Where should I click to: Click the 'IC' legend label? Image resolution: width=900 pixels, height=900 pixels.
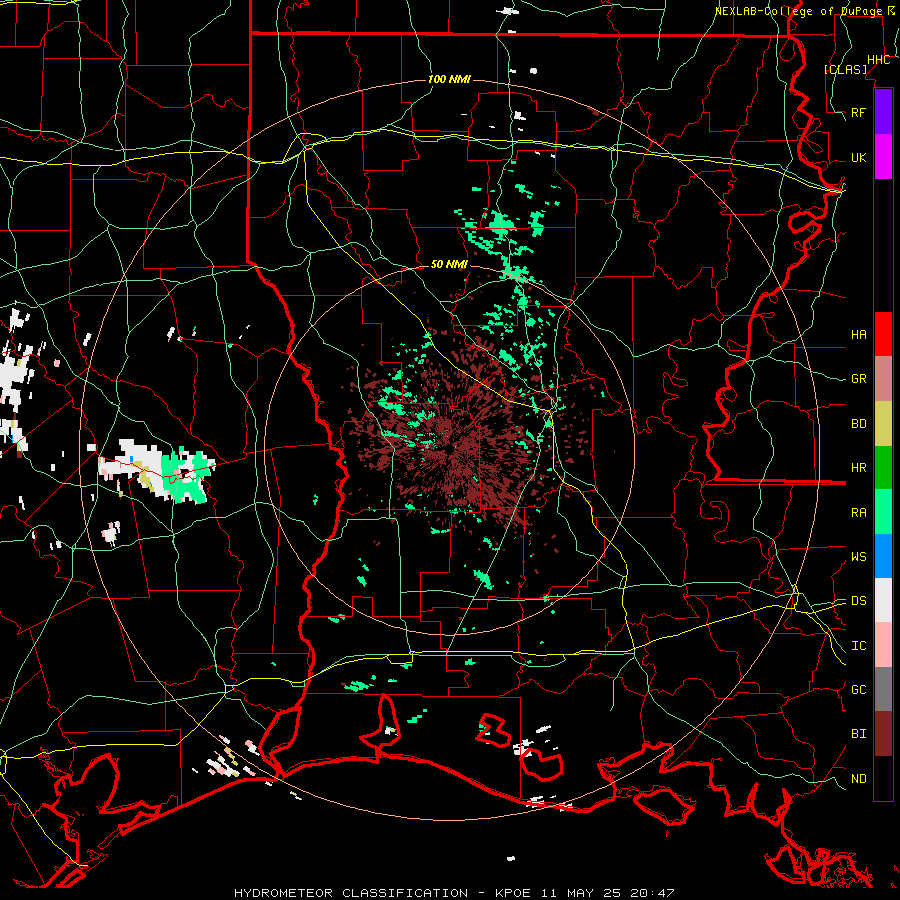click(859, 645)
